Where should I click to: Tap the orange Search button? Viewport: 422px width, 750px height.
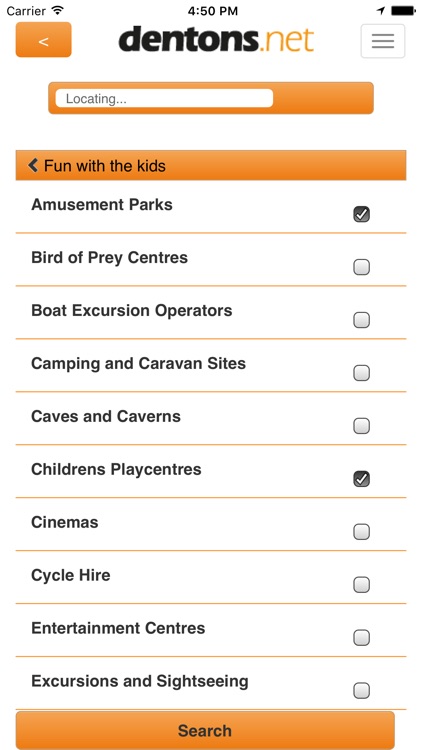[205, 730]
